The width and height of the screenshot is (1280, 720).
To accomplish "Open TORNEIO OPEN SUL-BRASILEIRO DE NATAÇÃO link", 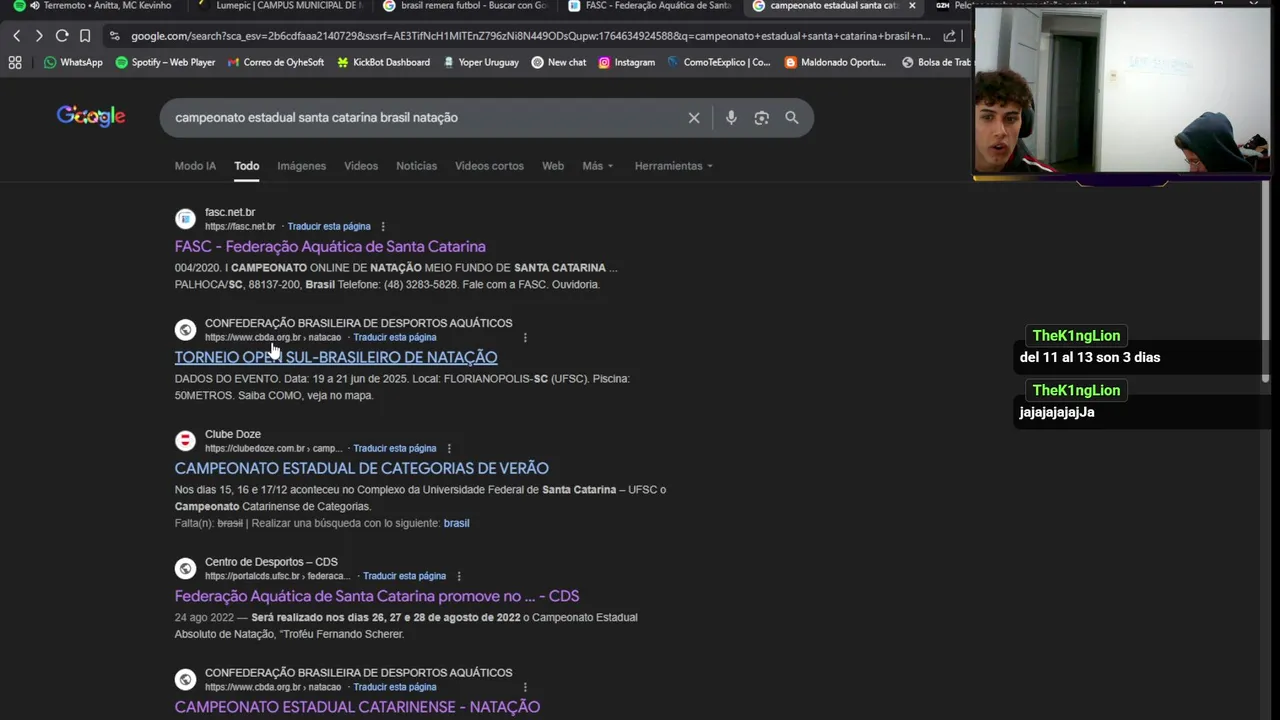I will (x=336, y=358).
